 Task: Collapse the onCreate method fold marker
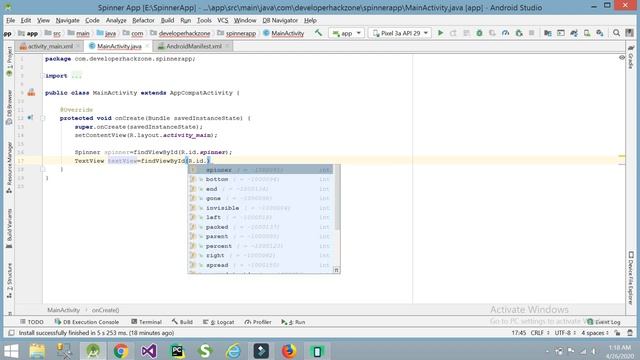(42, 118)
